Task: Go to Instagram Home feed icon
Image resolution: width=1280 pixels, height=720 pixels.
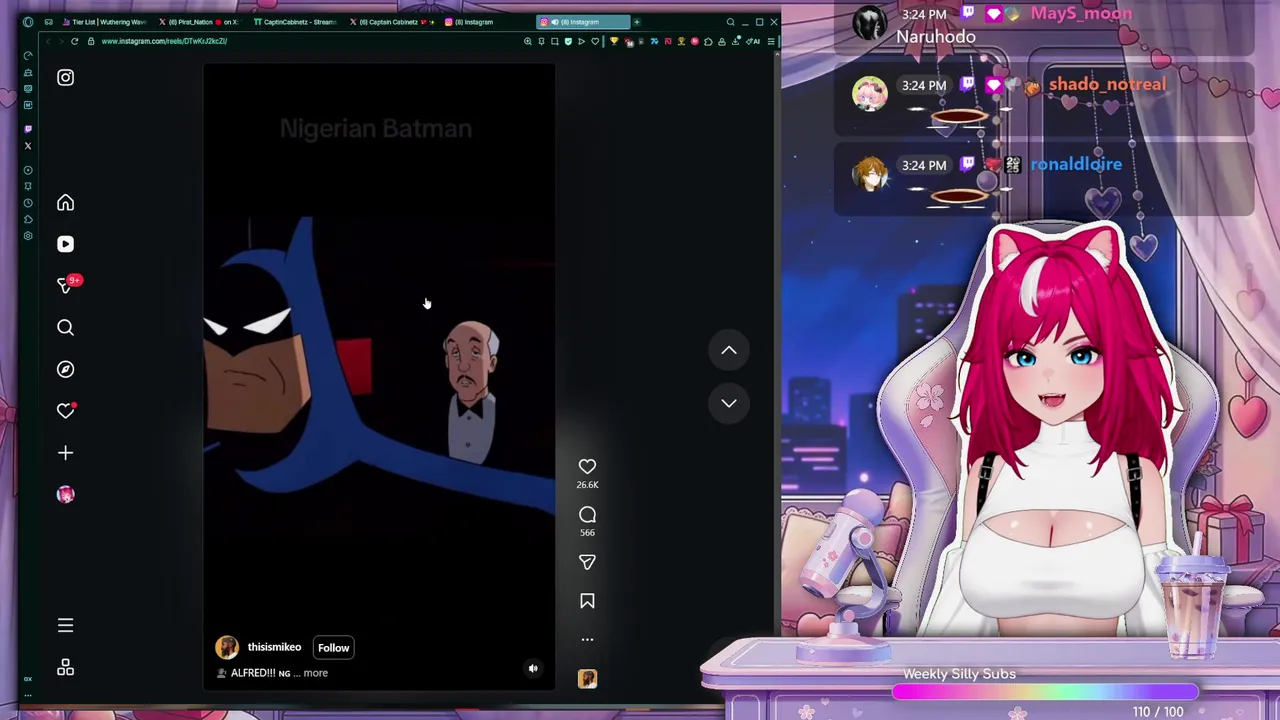Action: click(x=65, y=203)
